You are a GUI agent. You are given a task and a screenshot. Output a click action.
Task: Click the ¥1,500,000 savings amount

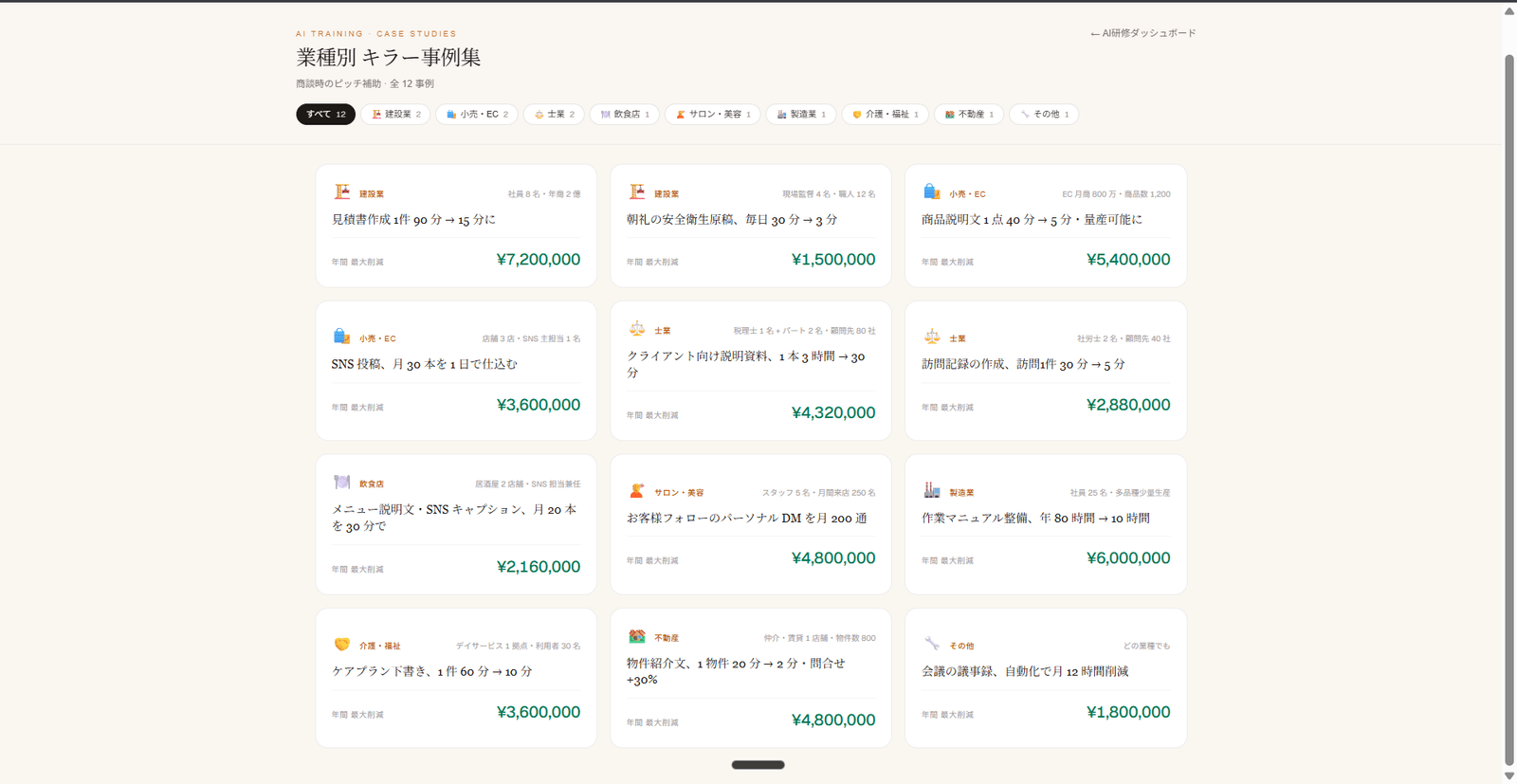(x=833, y=260)
